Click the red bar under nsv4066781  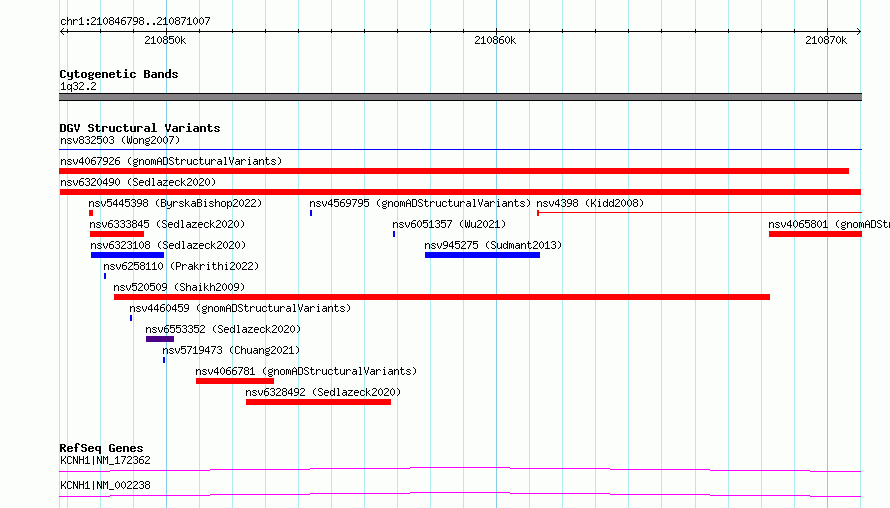(x=235, y=381)
